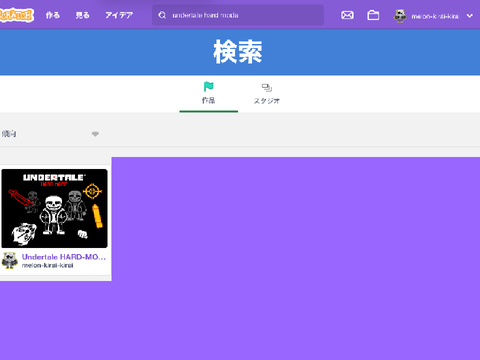Open the 見る (Explore) menu item
The image size is (480, 360).
[82, 15]
